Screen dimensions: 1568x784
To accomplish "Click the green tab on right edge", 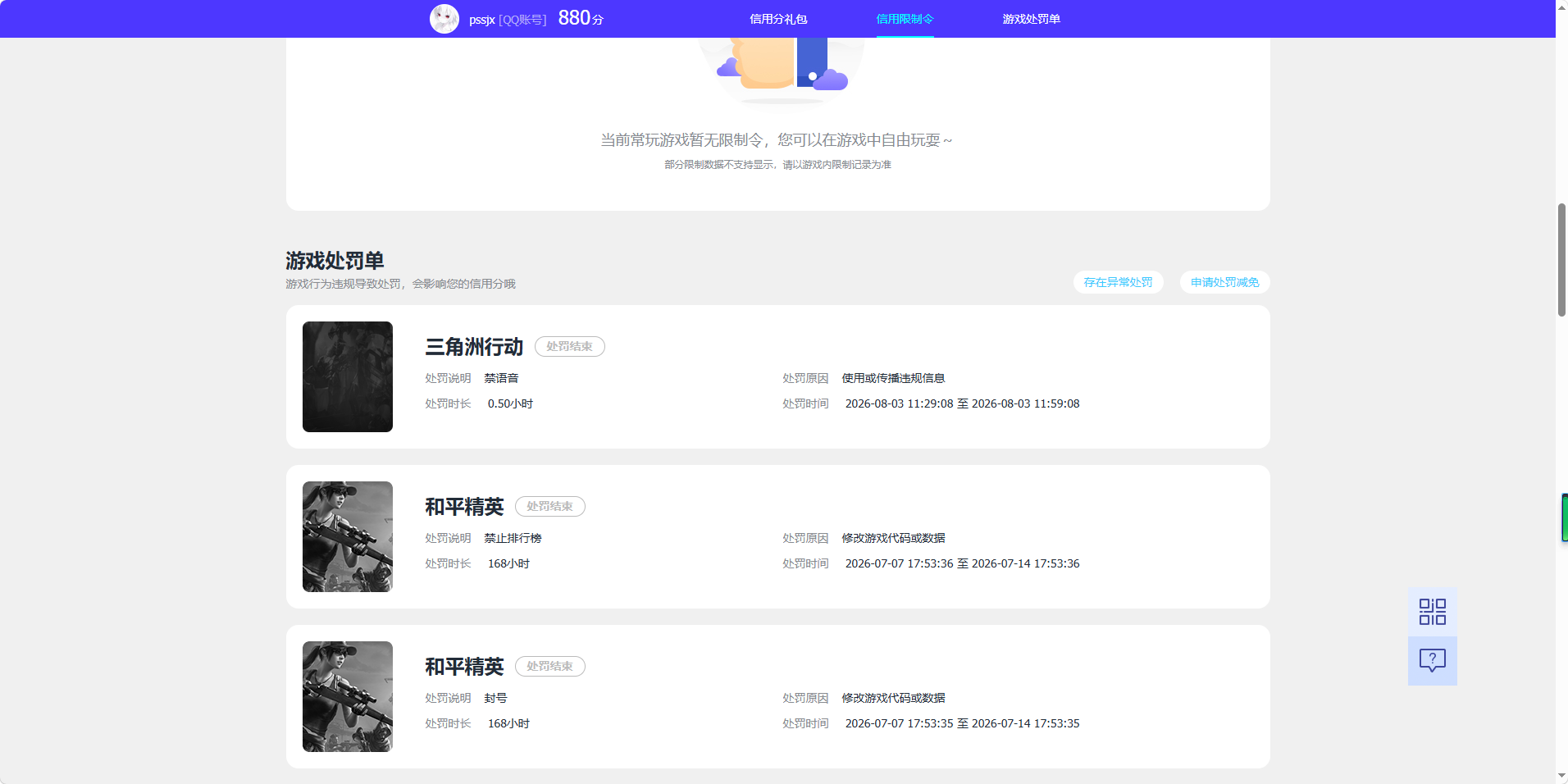I will point(1565,517).
